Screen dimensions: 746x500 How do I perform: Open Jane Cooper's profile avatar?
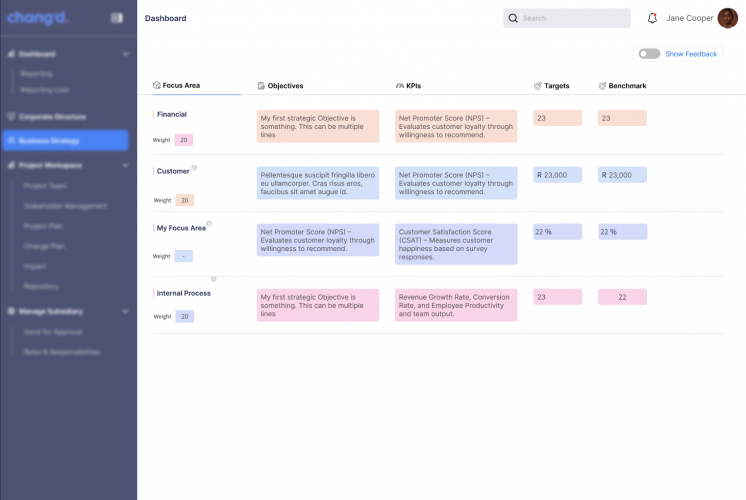(727, 18)
